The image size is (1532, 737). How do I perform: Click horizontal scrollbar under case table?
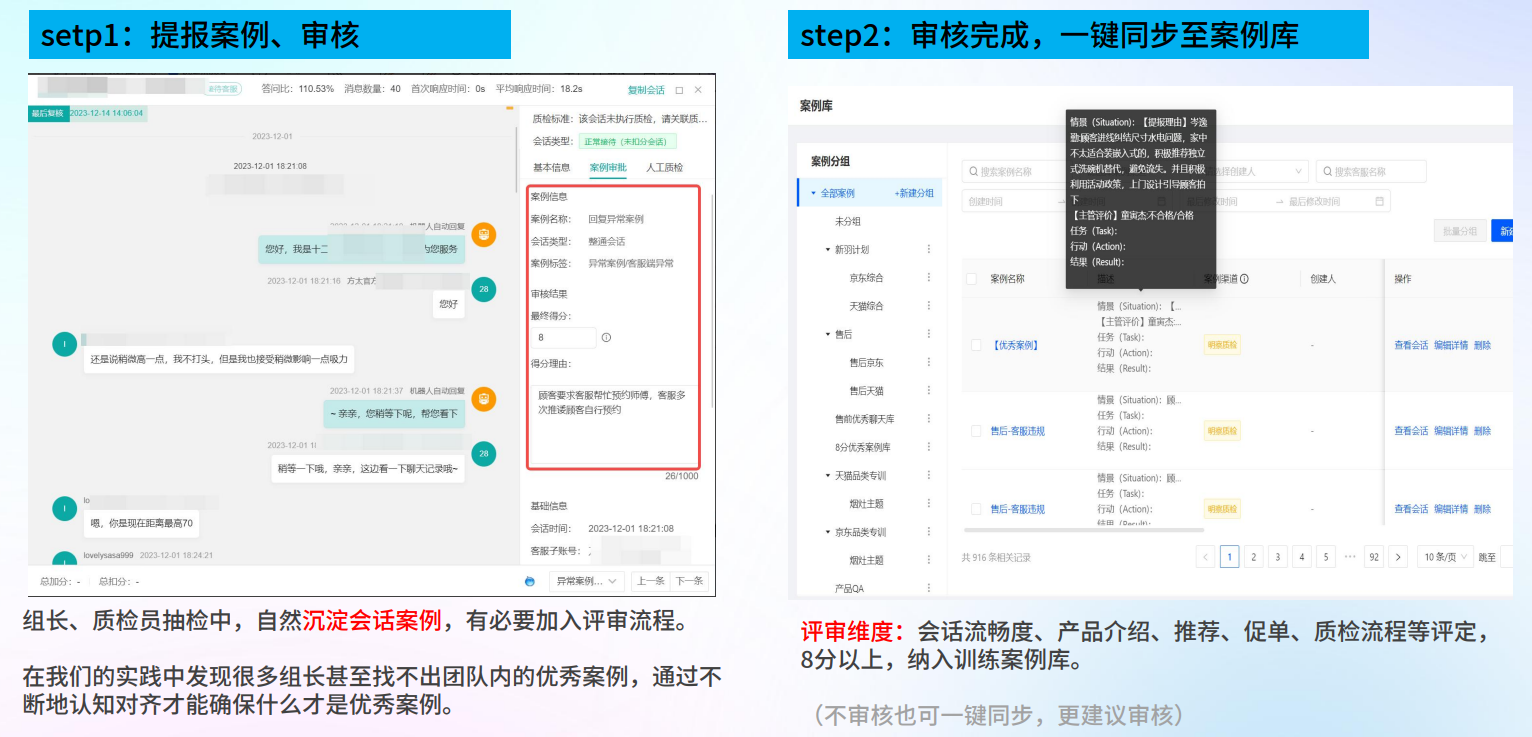(x=1083, y=529)
